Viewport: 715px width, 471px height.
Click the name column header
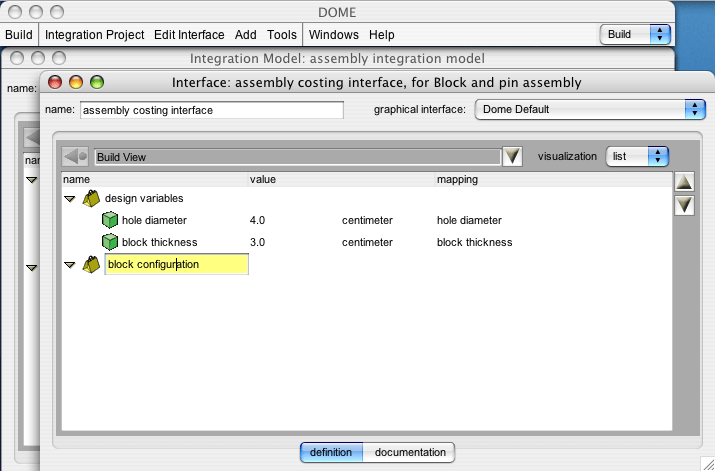[x=155, y=180]
